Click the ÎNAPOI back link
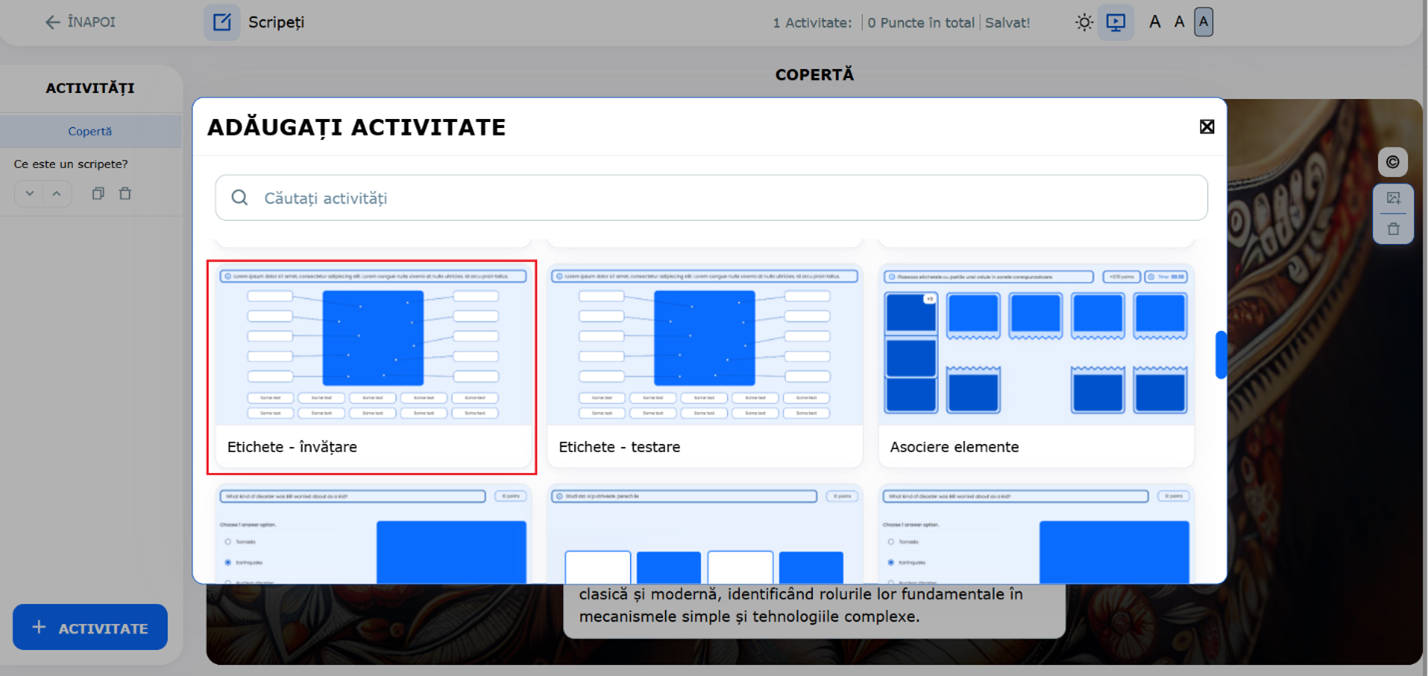Screen dimensions: 1428x676 pyautogui.click(x=80, y=22)
